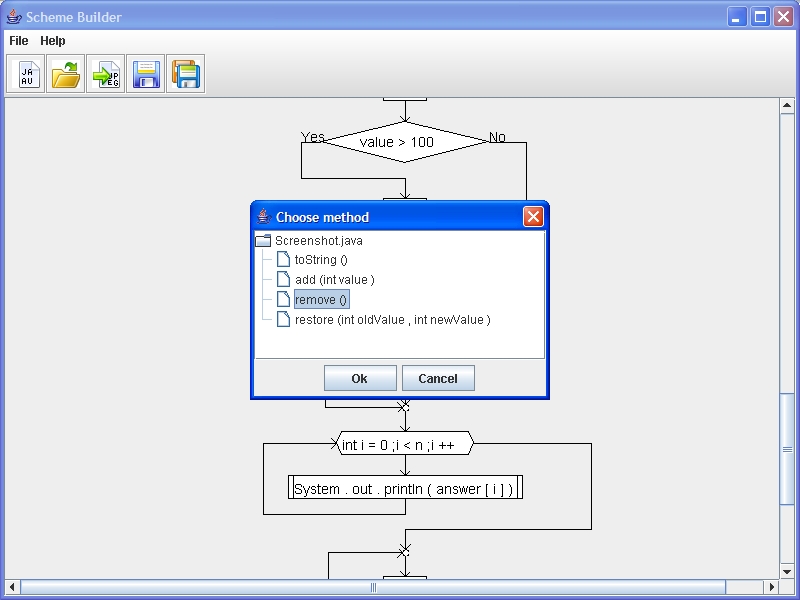Close the Scheme Builder window
800x600 pixels.
point(783,17)
